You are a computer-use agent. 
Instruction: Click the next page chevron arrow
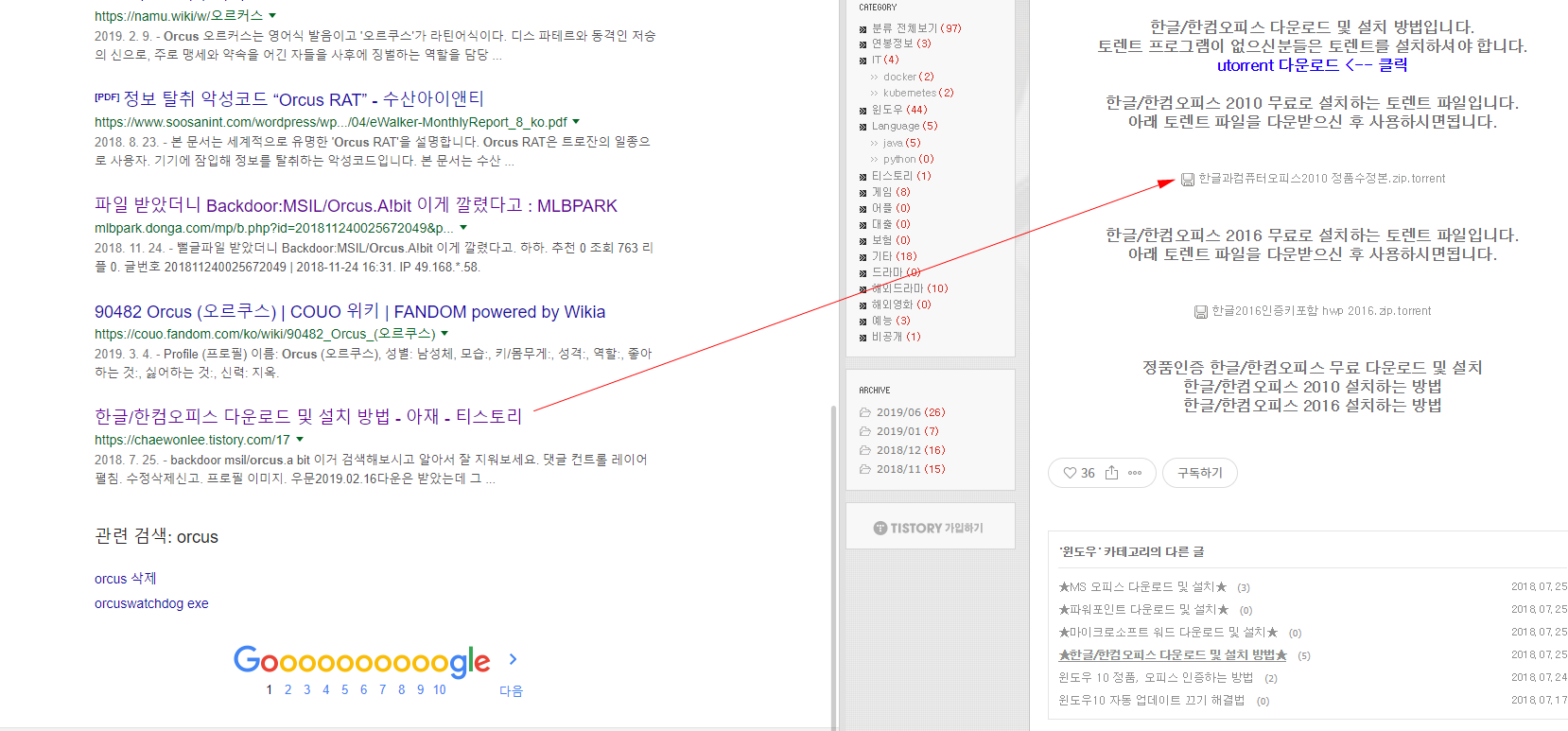[513, 659]
